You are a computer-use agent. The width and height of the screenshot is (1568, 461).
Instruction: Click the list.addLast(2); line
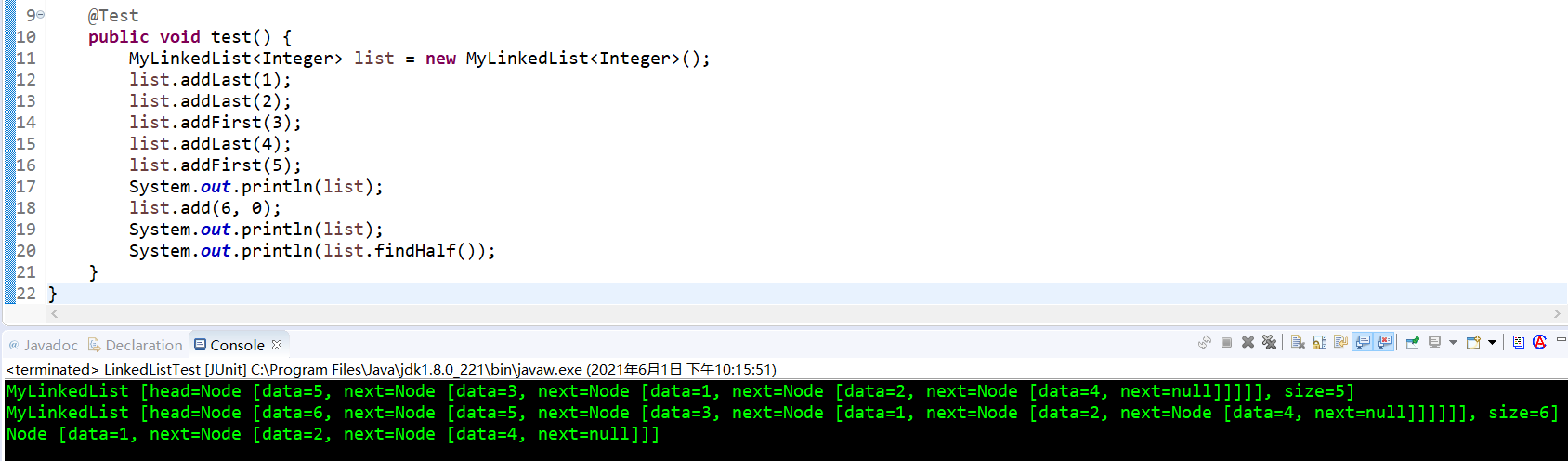pyautogui.click(x=210, y=101)
